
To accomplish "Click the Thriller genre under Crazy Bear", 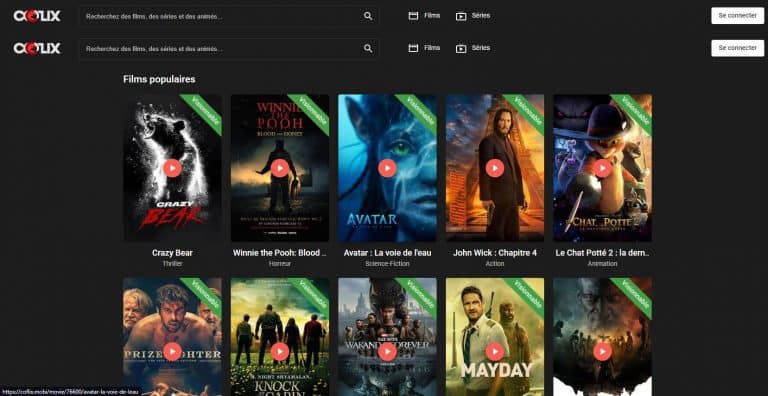I will click(x=172, y=264).
